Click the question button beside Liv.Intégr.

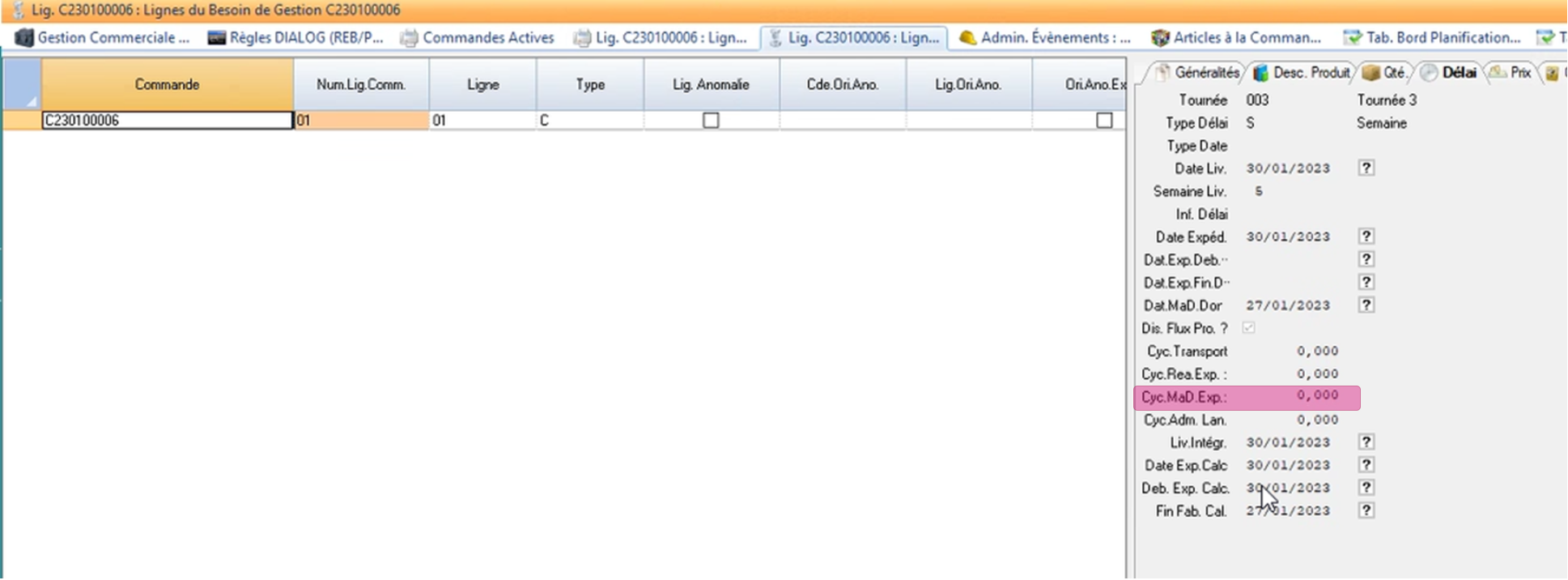click(1366, 442)
